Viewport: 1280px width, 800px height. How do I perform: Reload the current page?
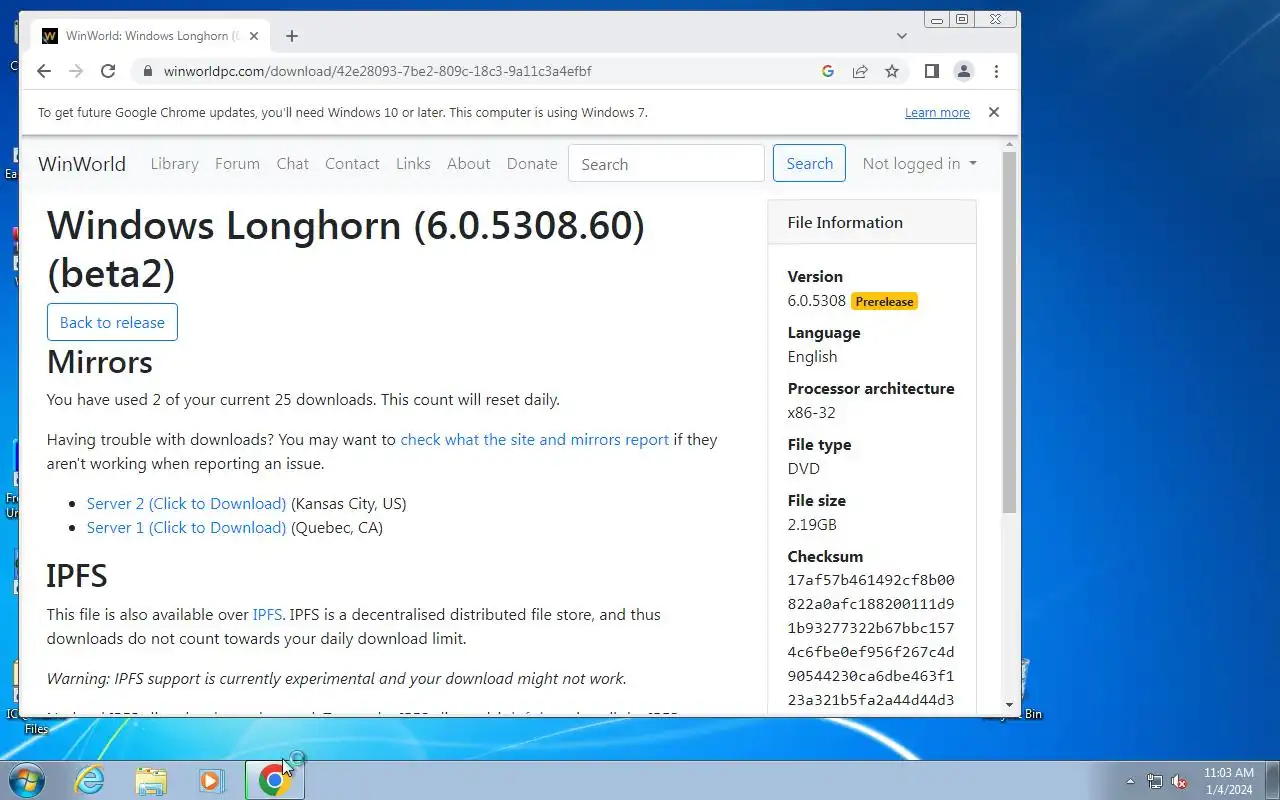108,71
